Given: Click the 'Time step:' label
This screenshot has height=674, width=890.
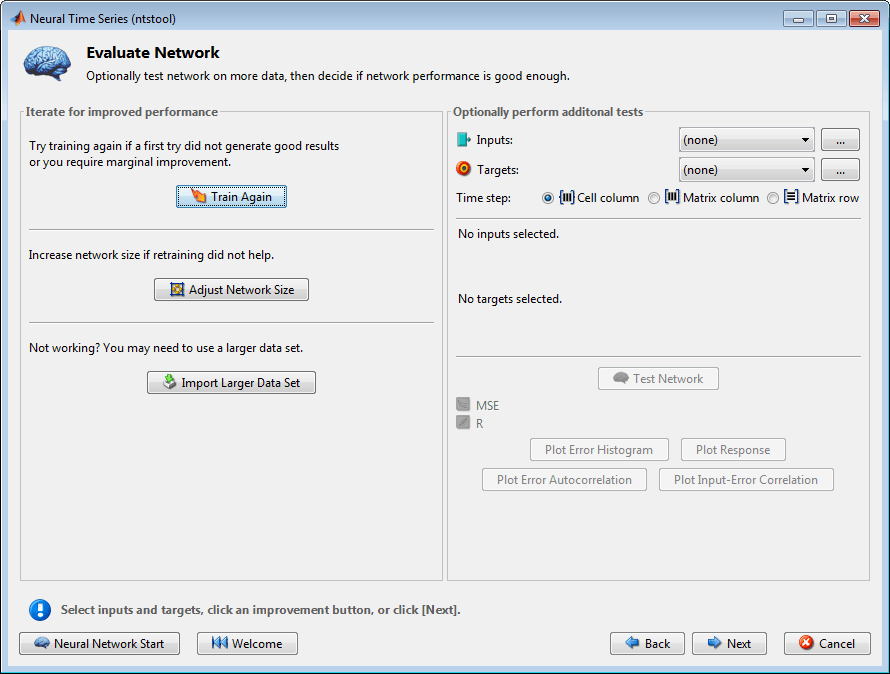Looking at the screenshot, I should pyautogui.click(x=483, y=198).
